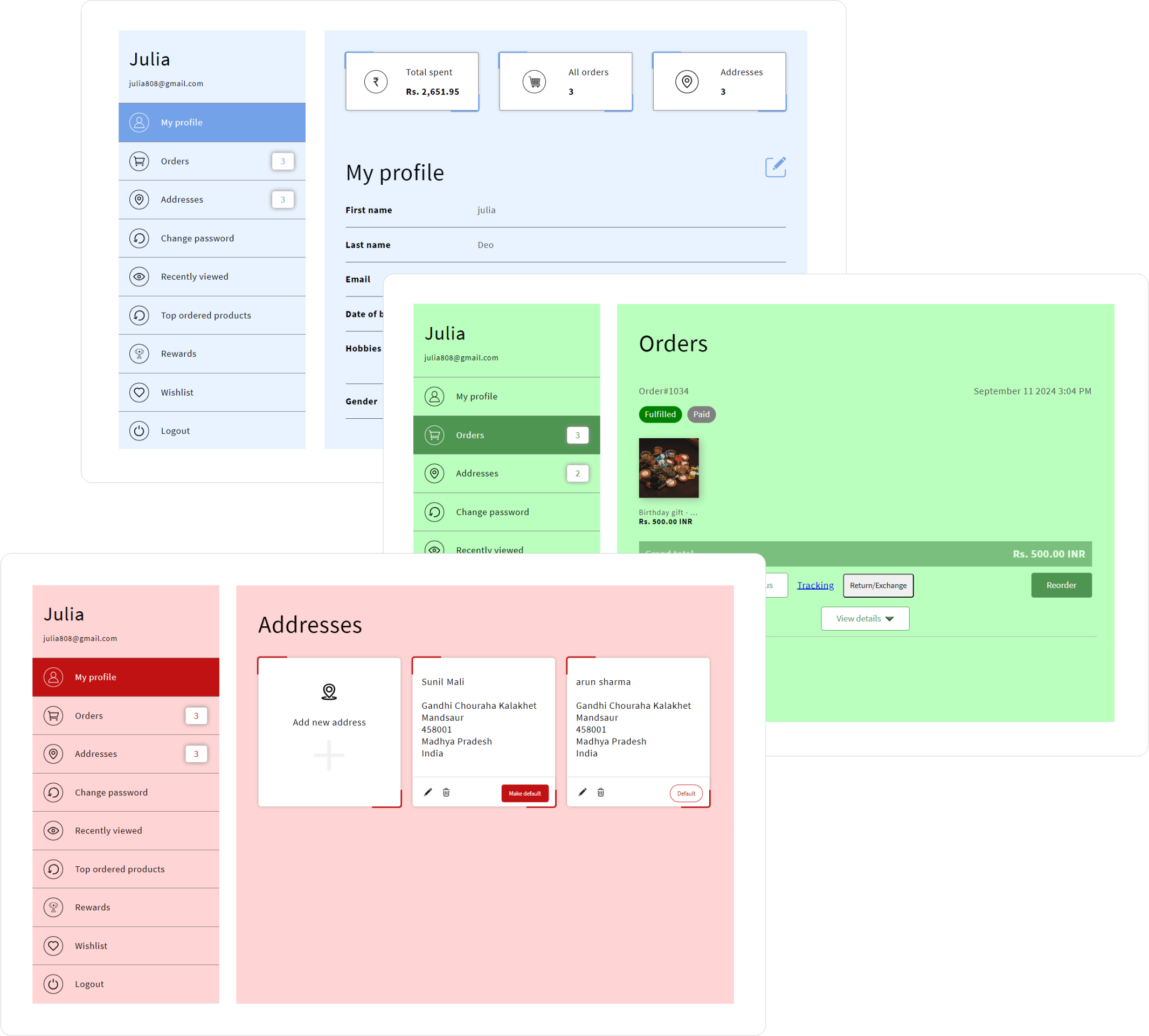Viewport: 1149px width, 1036px height.
Task: Click the Reorder button on Order#1034
Action: point(1062,585)
